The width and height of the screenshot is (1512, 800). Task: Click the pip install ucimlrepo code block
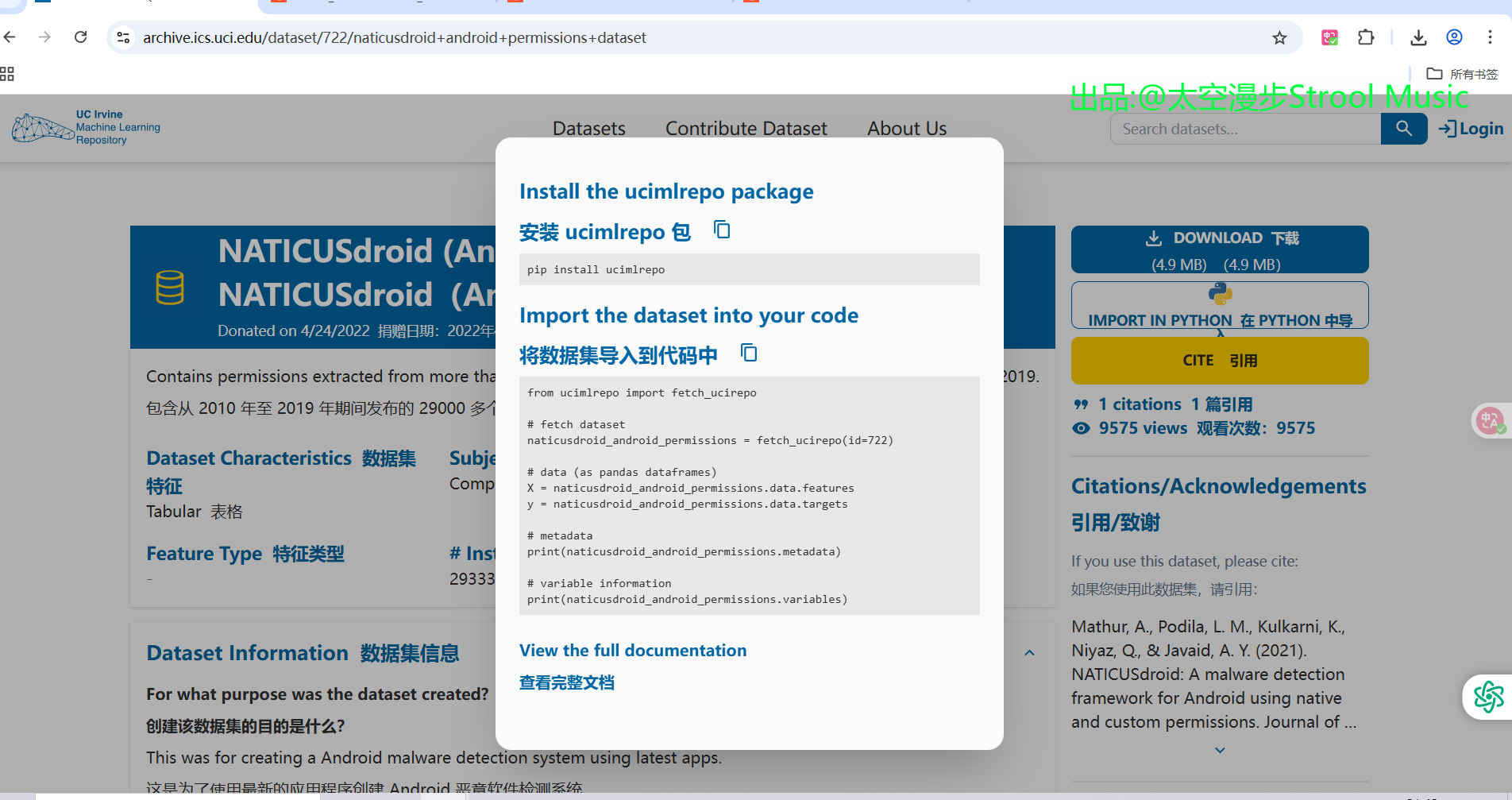point(750,269)
